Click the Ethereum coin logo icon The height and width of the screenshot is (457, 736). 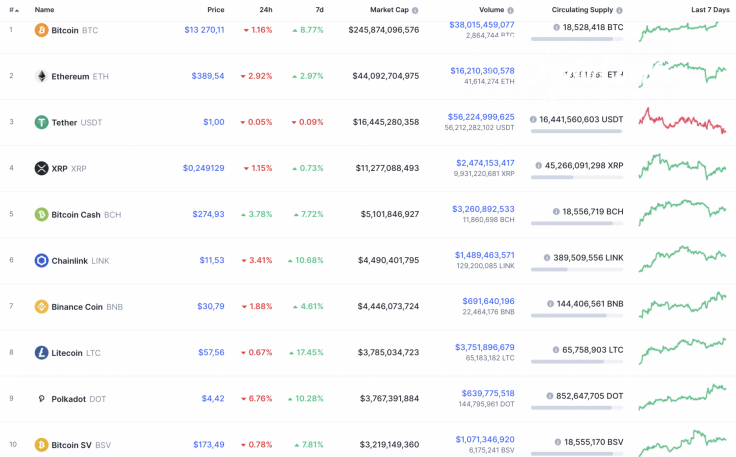(x=41, y=76)
